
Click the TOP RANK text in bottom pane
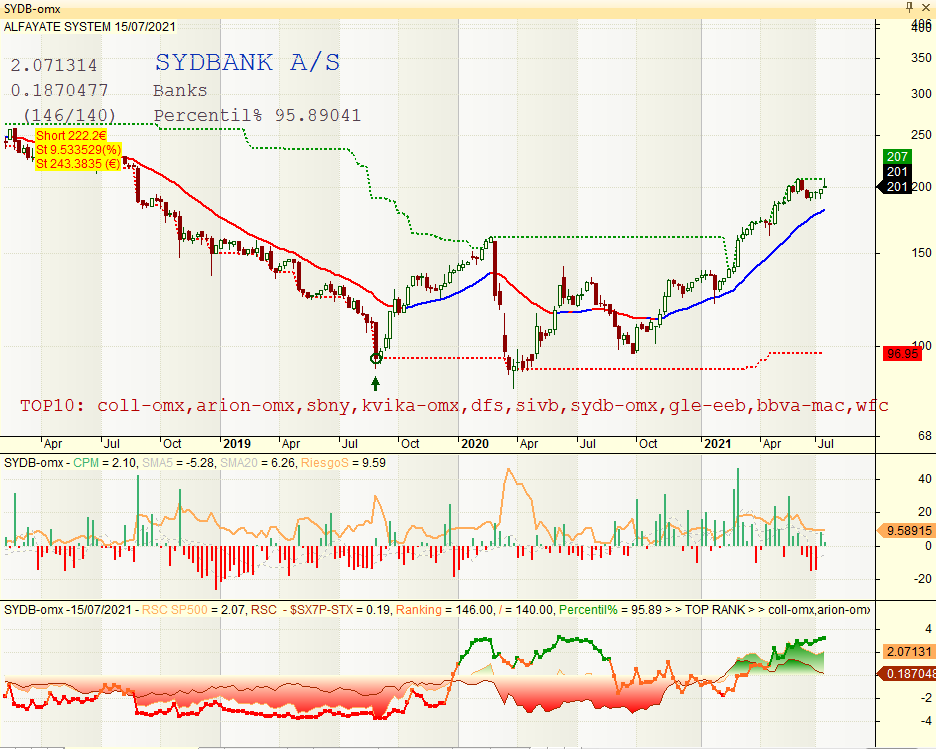click(x=715, y=610)
